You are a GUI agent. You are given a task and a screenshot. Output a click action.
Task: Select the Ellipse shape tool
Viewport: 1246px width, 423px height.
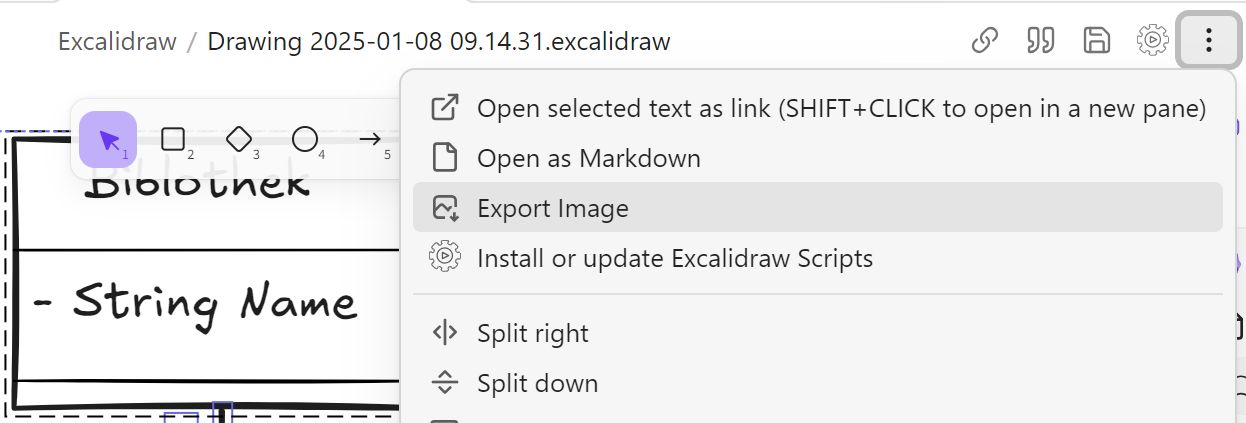pos(305,139)
